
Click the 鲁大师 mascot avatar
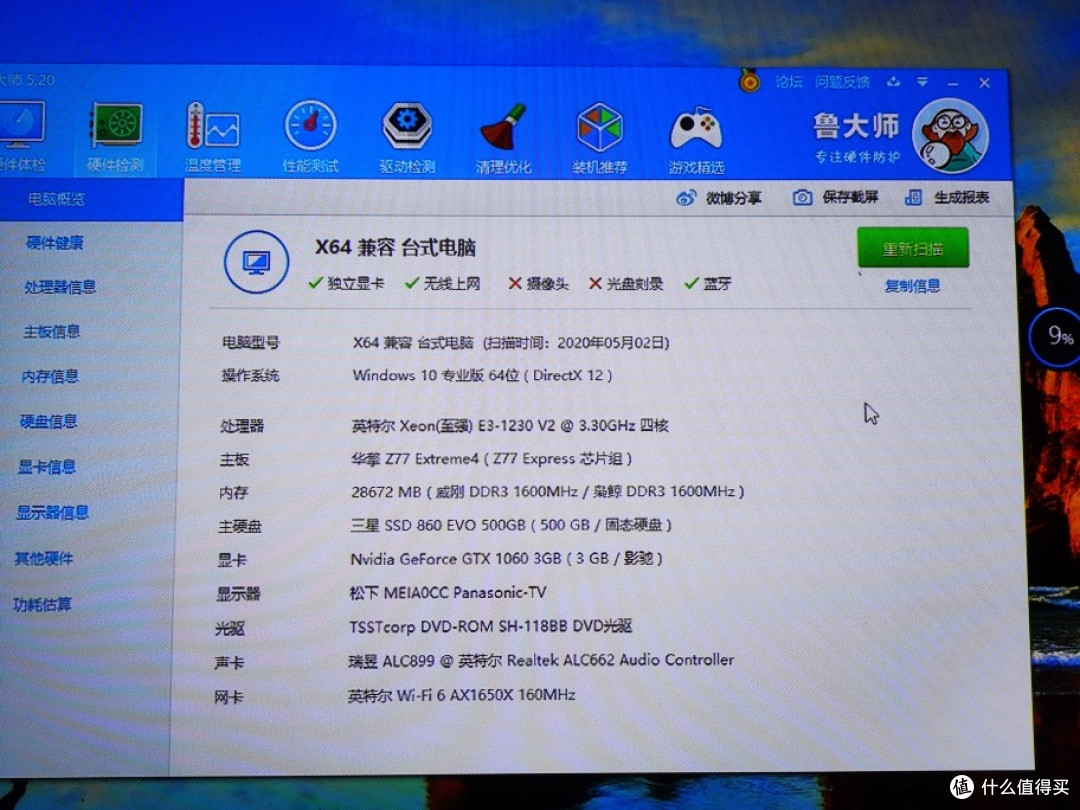pos(951,135)
